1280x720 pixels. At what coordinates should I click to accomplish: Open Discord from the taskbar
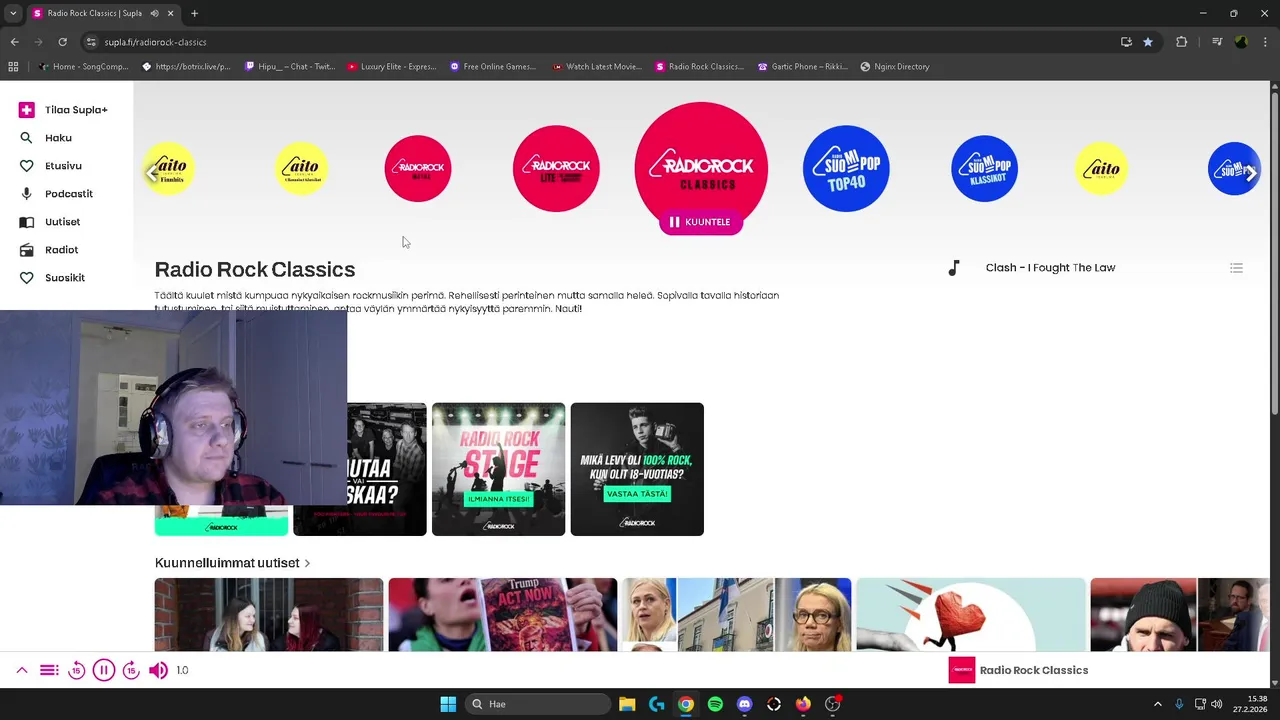tap(744, 704)
